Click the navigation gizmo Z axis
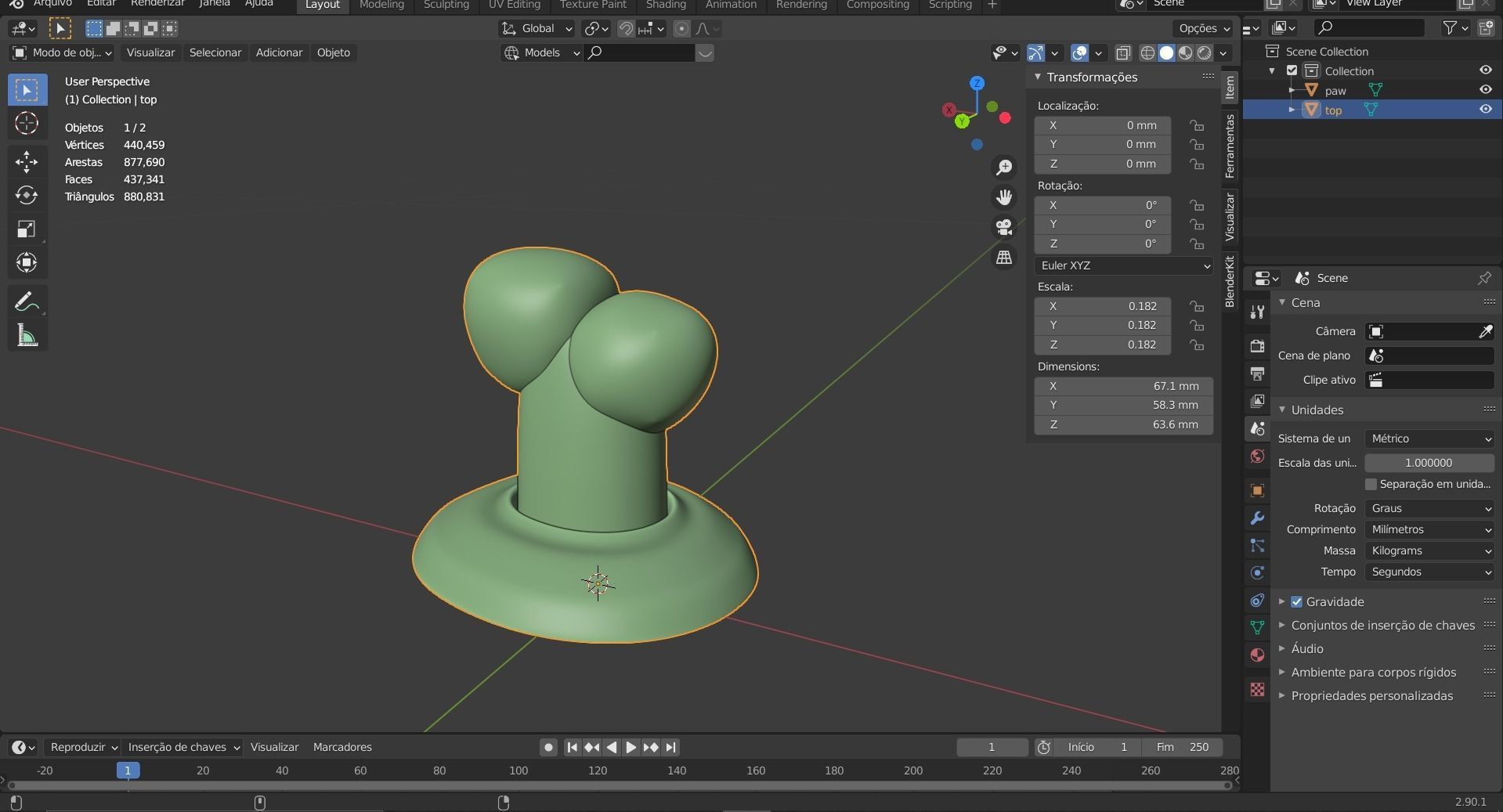1503x812 pixels. click(x=977, y=82)
